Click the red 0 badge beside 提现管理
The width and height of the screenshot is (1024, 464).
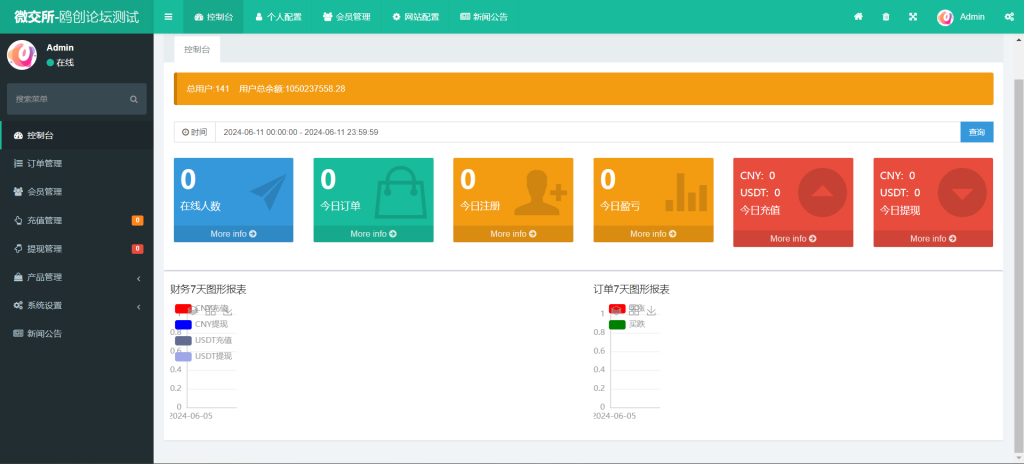(x=138, y=248)
